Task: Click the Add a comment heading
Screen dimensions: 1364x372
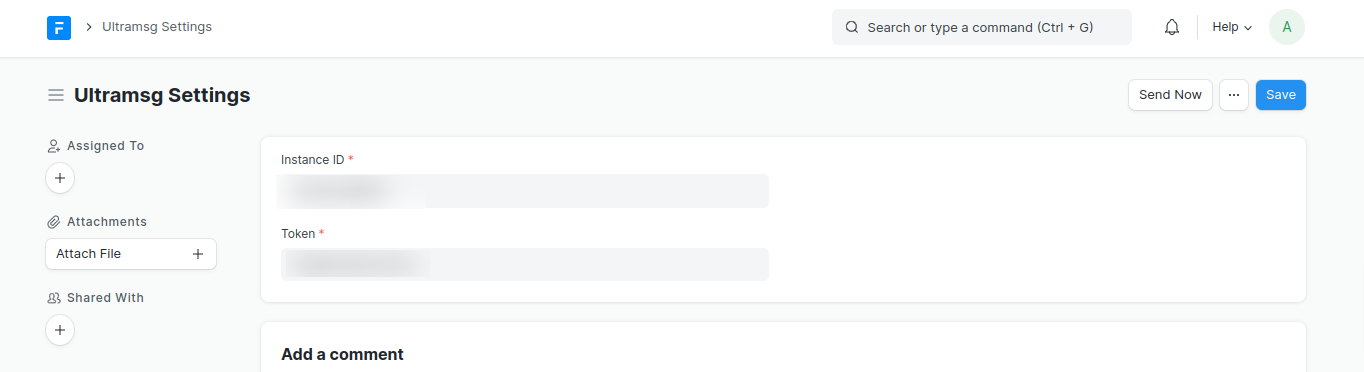Action: click(342, 354)
